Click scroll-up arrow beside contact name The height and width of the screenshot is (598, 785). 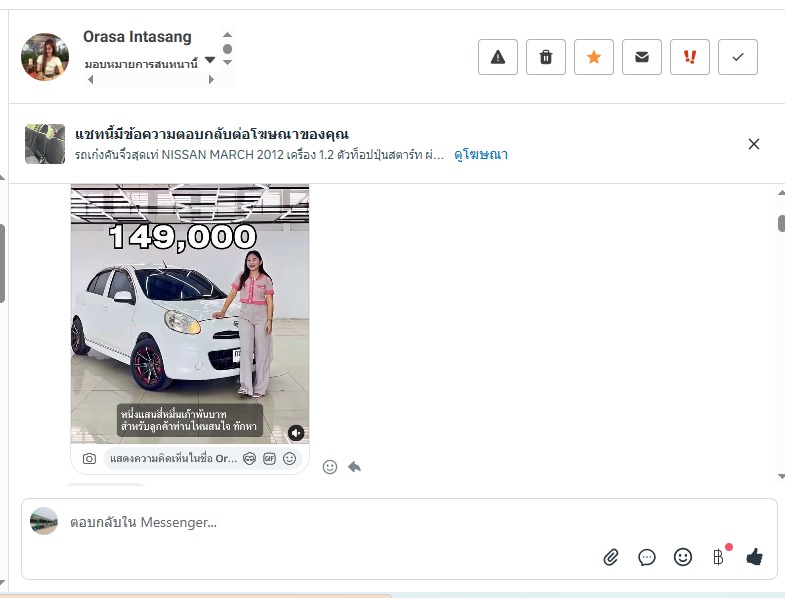pos(227,35)
